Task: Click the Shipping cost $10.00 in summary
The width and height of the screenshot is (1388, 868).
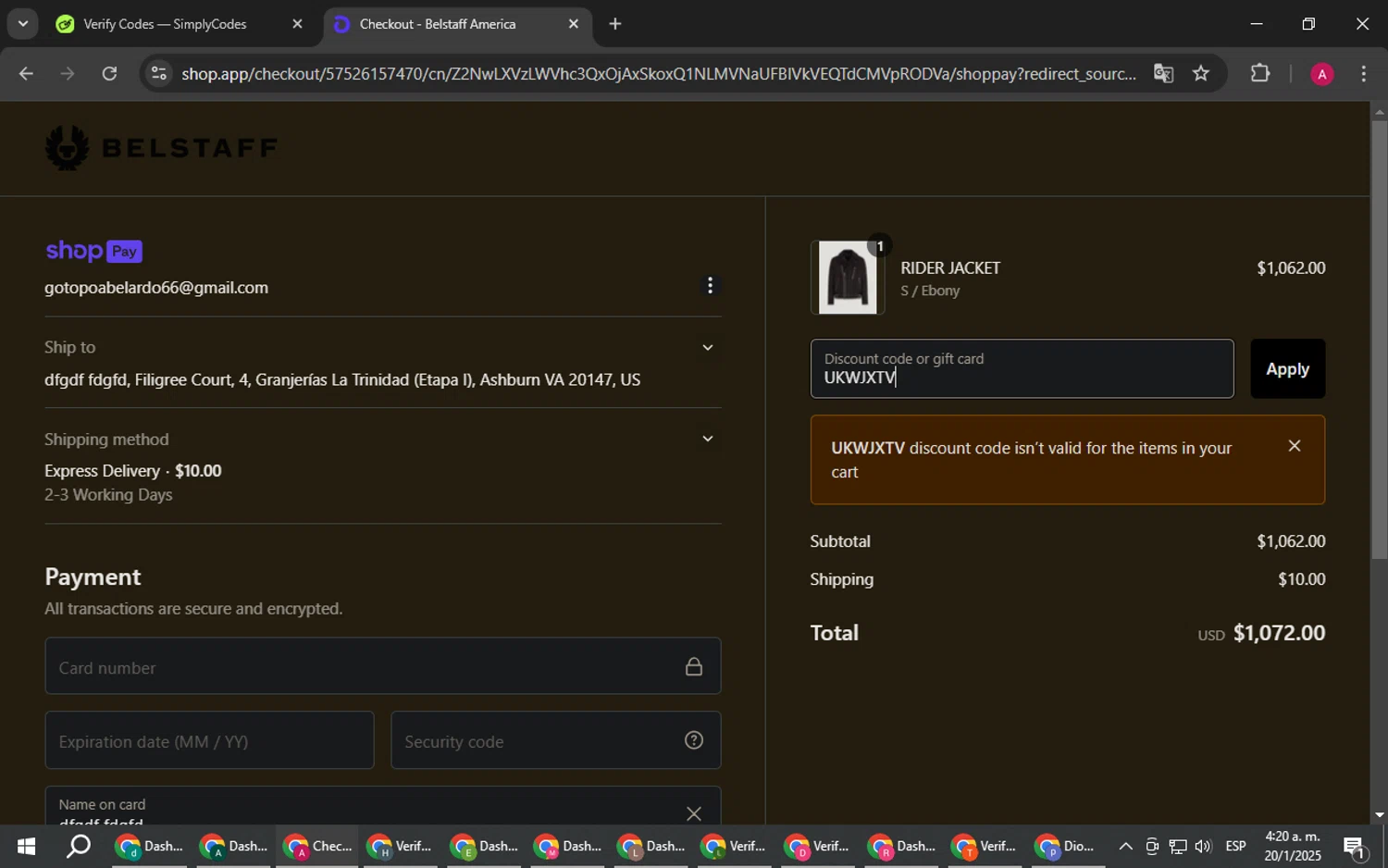Action: 1302,579
